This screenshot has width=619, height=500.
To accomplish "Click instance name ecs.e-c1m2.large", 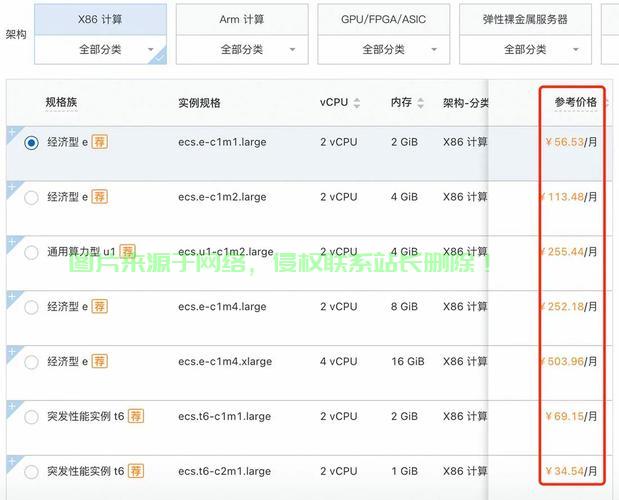I will click(x=222, y=197).
